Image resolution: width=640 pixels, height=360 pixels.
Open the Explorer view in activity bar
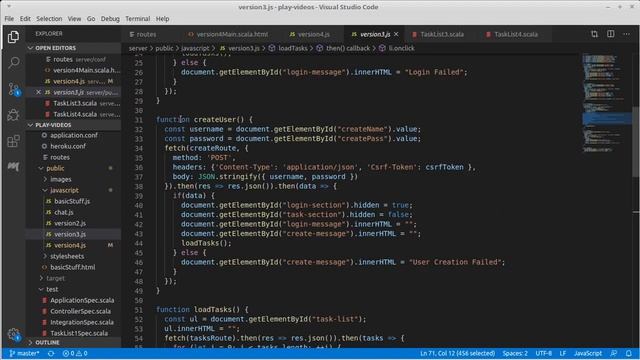13,37
